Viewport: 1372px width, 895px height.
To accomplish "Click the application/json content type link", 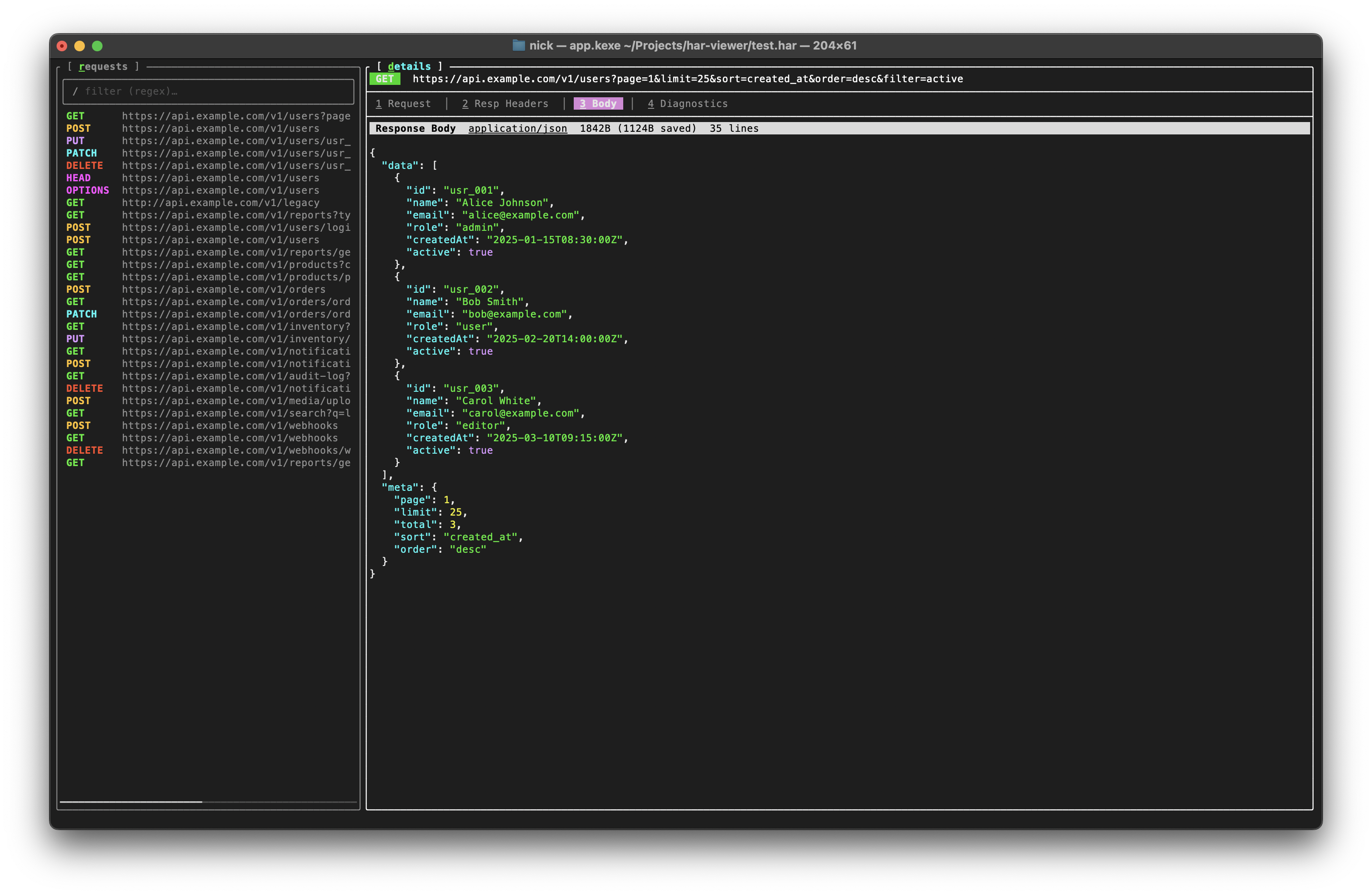I will 517,129.
